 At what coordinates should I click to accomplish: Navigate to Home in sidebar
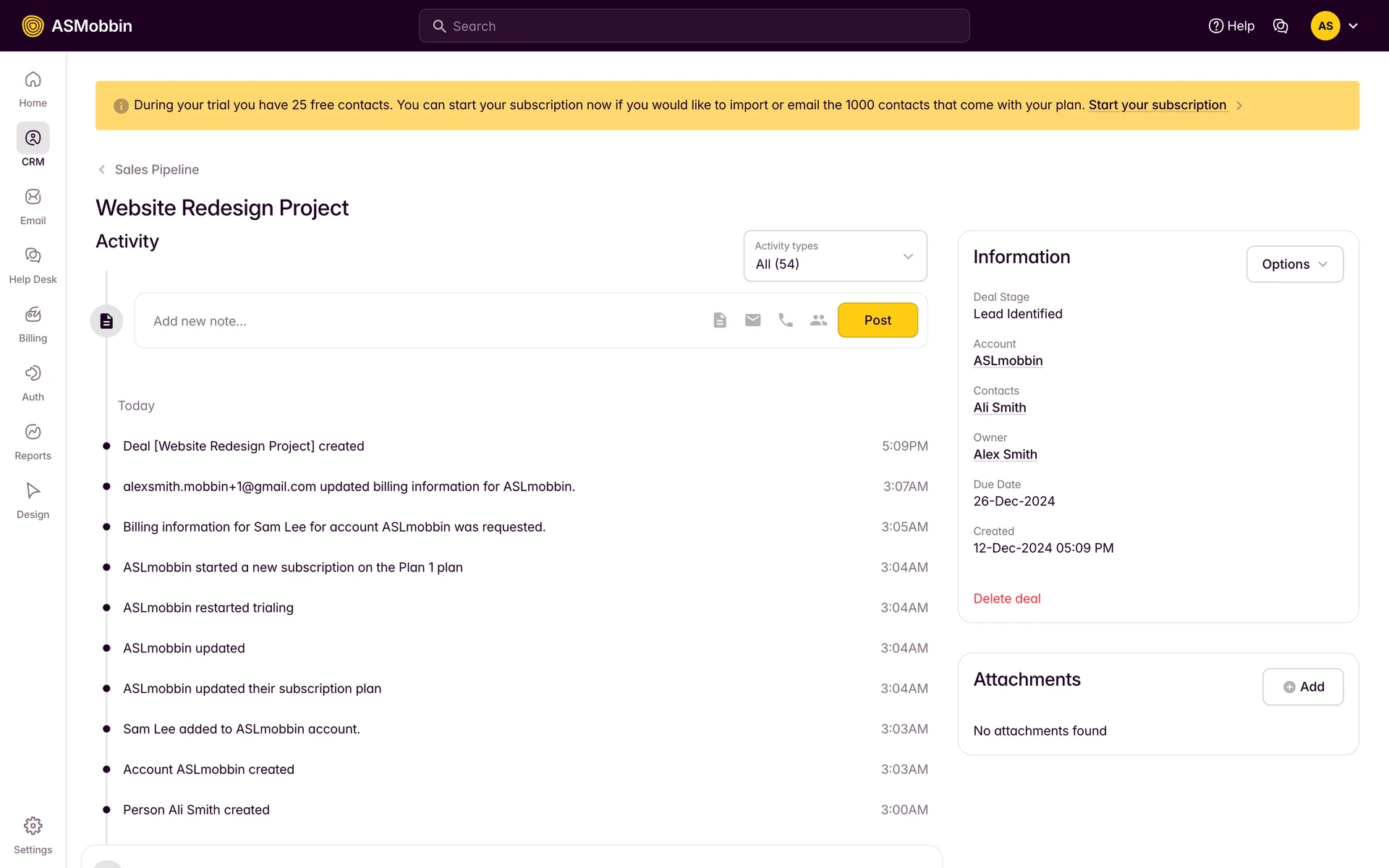point(33,89)
